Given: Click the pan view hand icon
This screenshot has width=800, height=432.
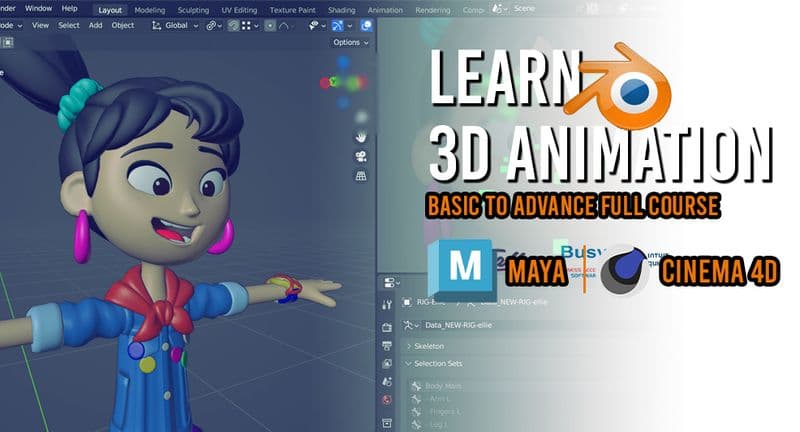Looking at the screenshot, I should click(361, 137).
